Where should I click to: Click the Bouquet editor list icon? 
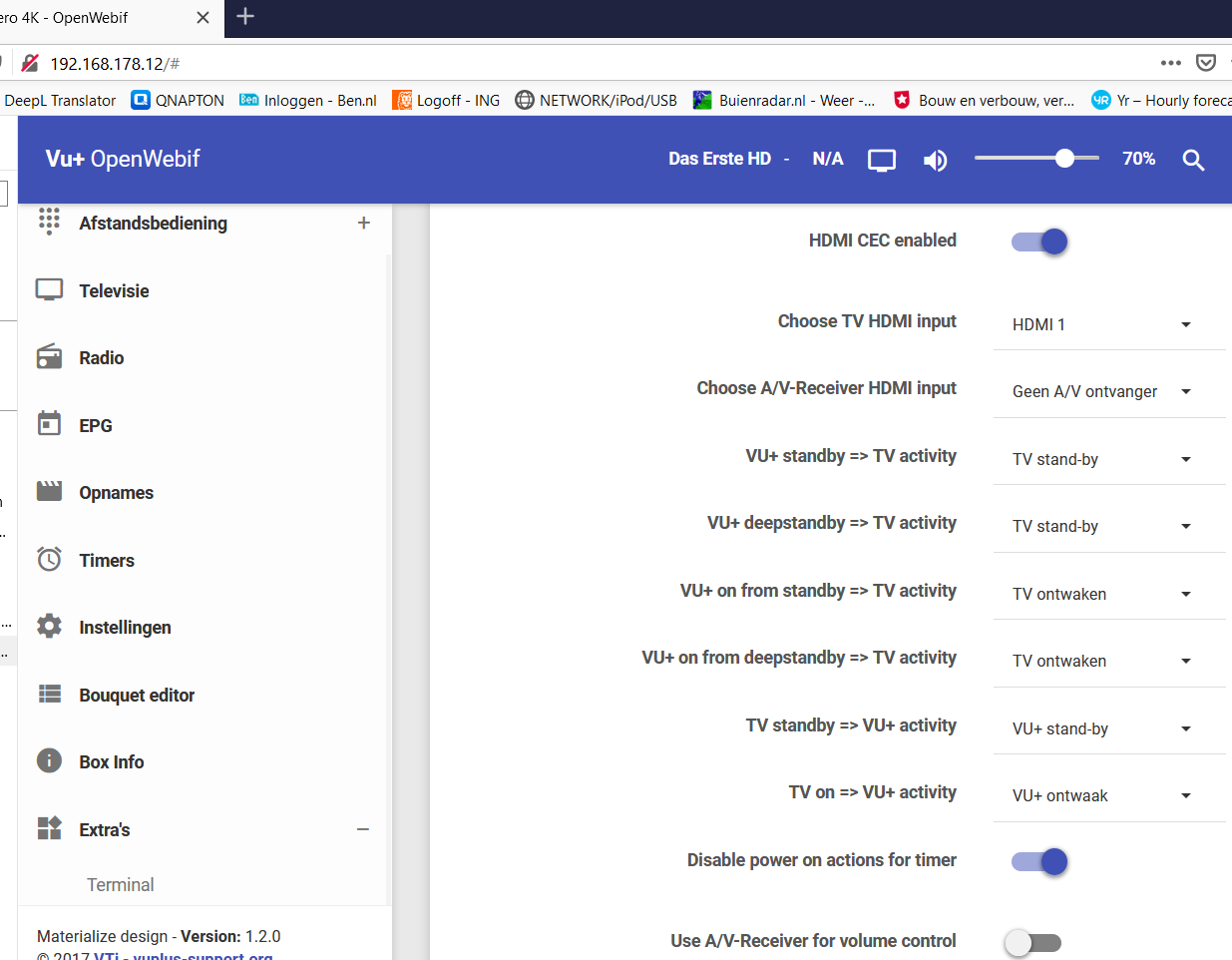click(49, 694)
